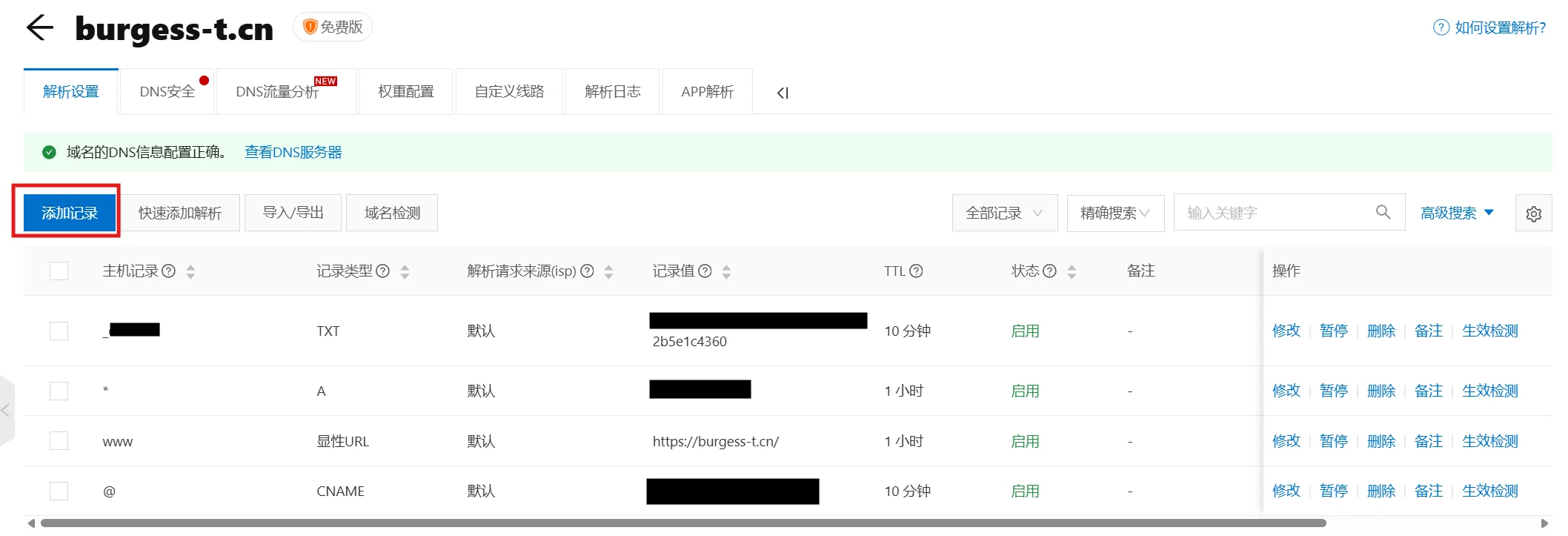Open the table column settings gear
The image size is (1568, 536).
coord(1533,214)
